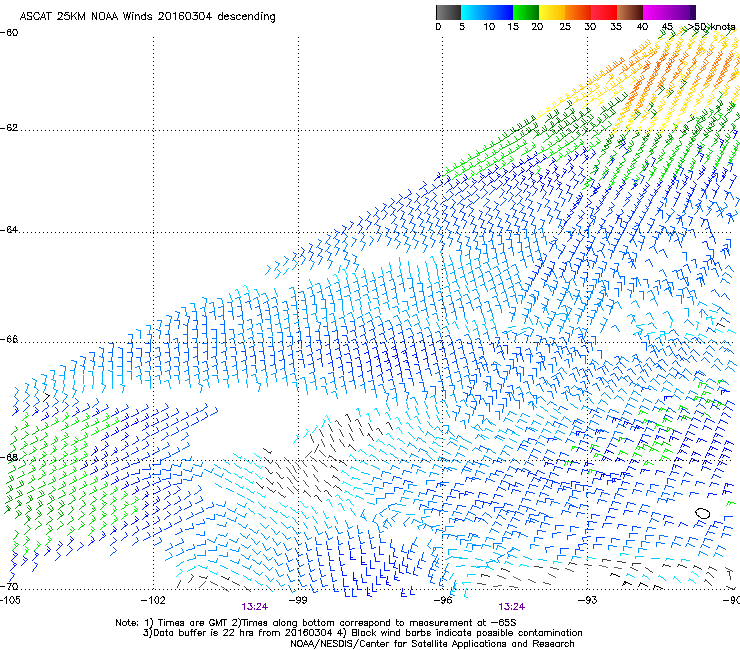Click the 'NOAA/NESDIS/Center for Satellite Applications' credit
This screenshot has width=740, height=650.
432,644
